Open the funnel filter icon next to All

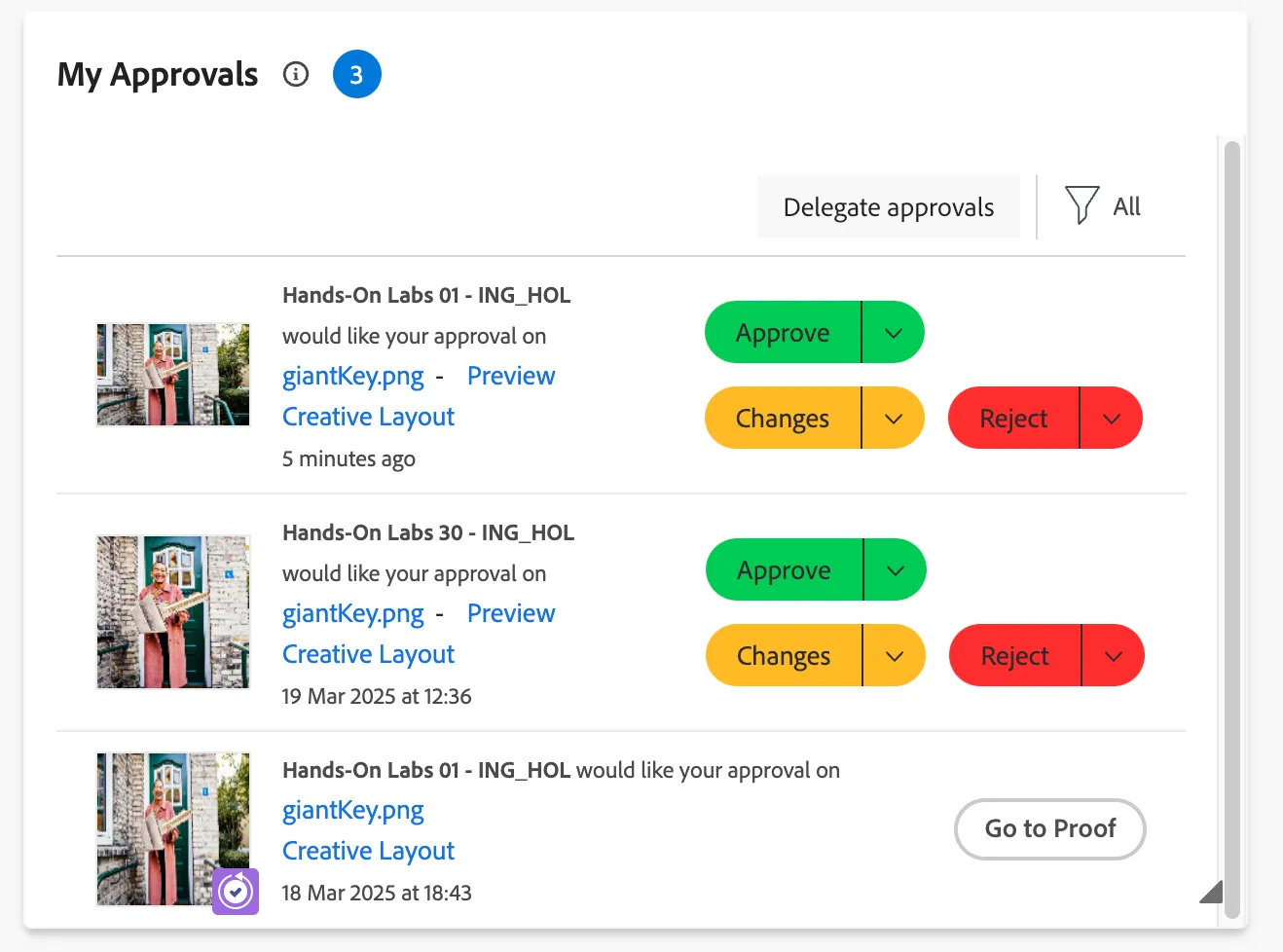[x=1081, y=205]
